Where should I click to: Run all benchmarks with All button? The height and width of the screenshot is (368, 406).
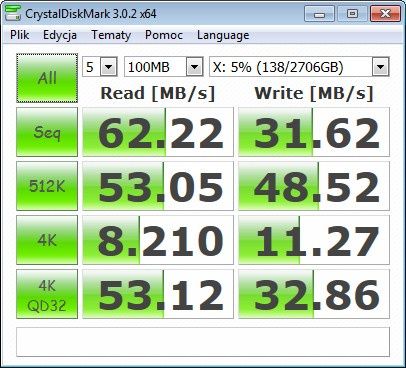click(x=47, y=78)
